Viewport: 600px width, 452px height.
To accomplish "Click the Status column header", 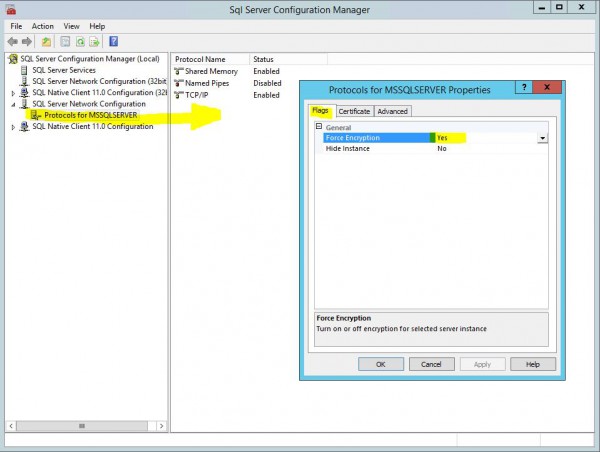I will pyautogui.click(x=289, y=59).
